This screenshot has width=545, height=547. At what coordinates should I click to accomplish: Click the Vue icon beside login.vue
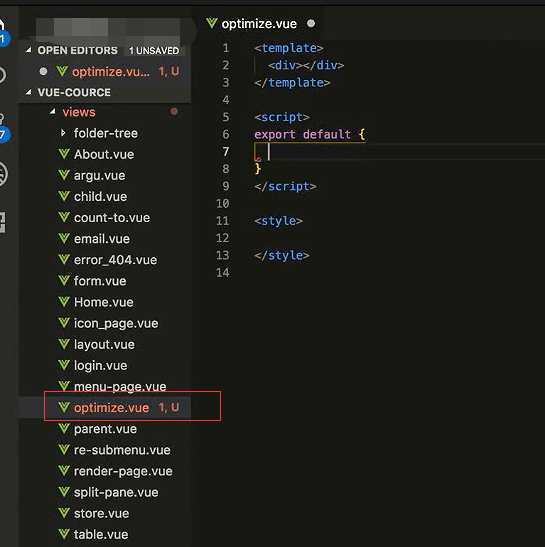tap(64, 365)
